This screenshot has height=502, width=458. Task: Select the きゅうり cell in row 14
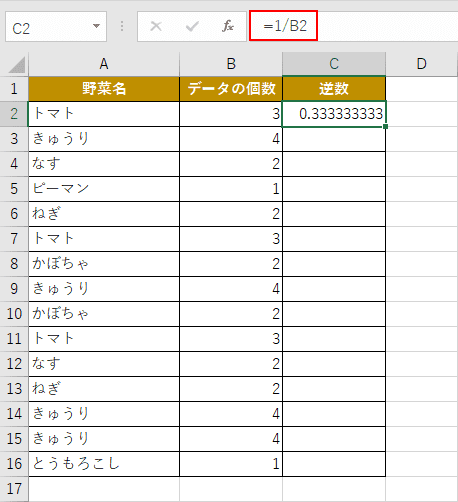[x=104, y=414]
